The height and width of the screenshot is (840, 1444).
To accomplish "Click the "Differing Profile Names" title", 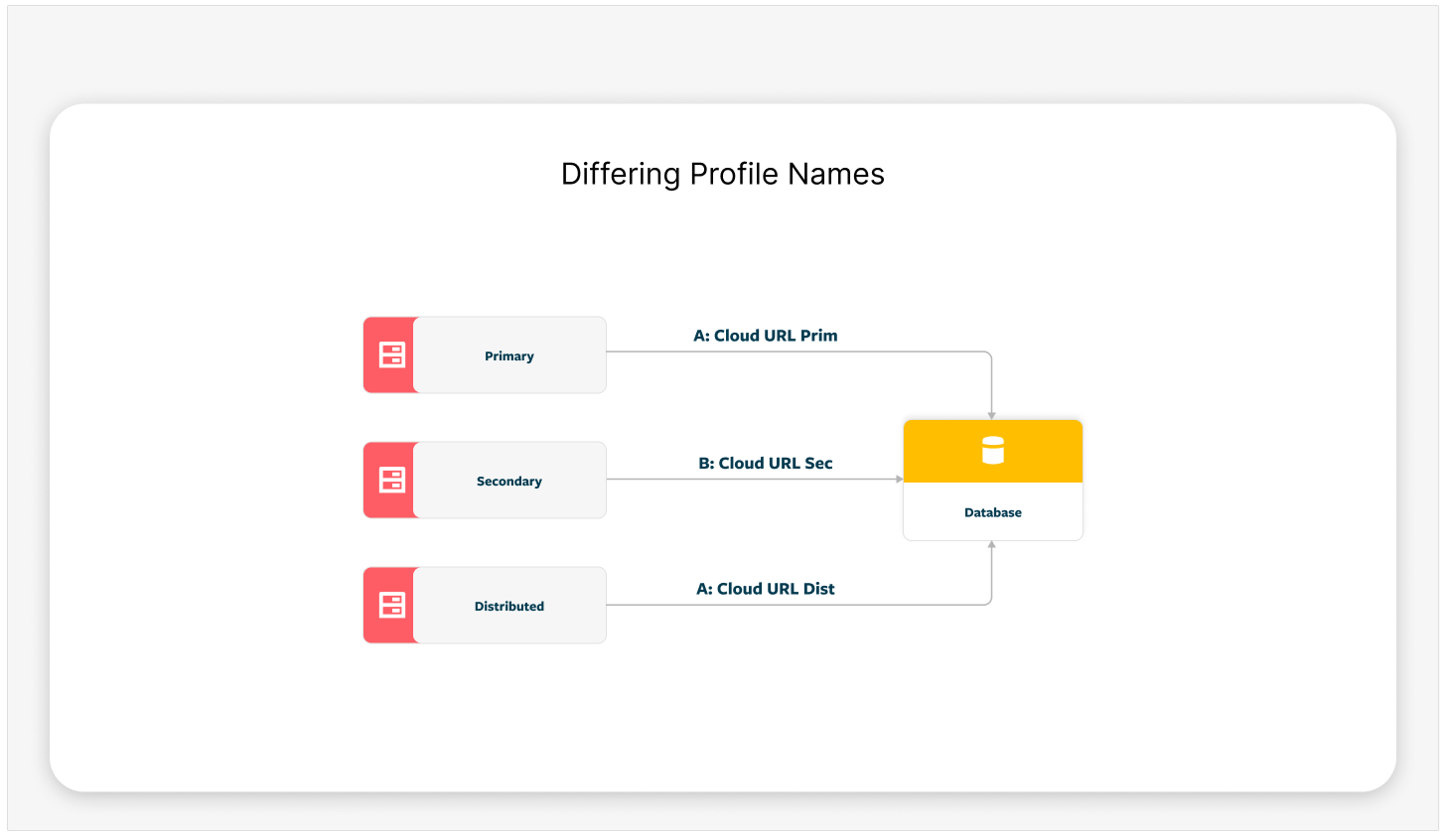I will click(722, 174).
